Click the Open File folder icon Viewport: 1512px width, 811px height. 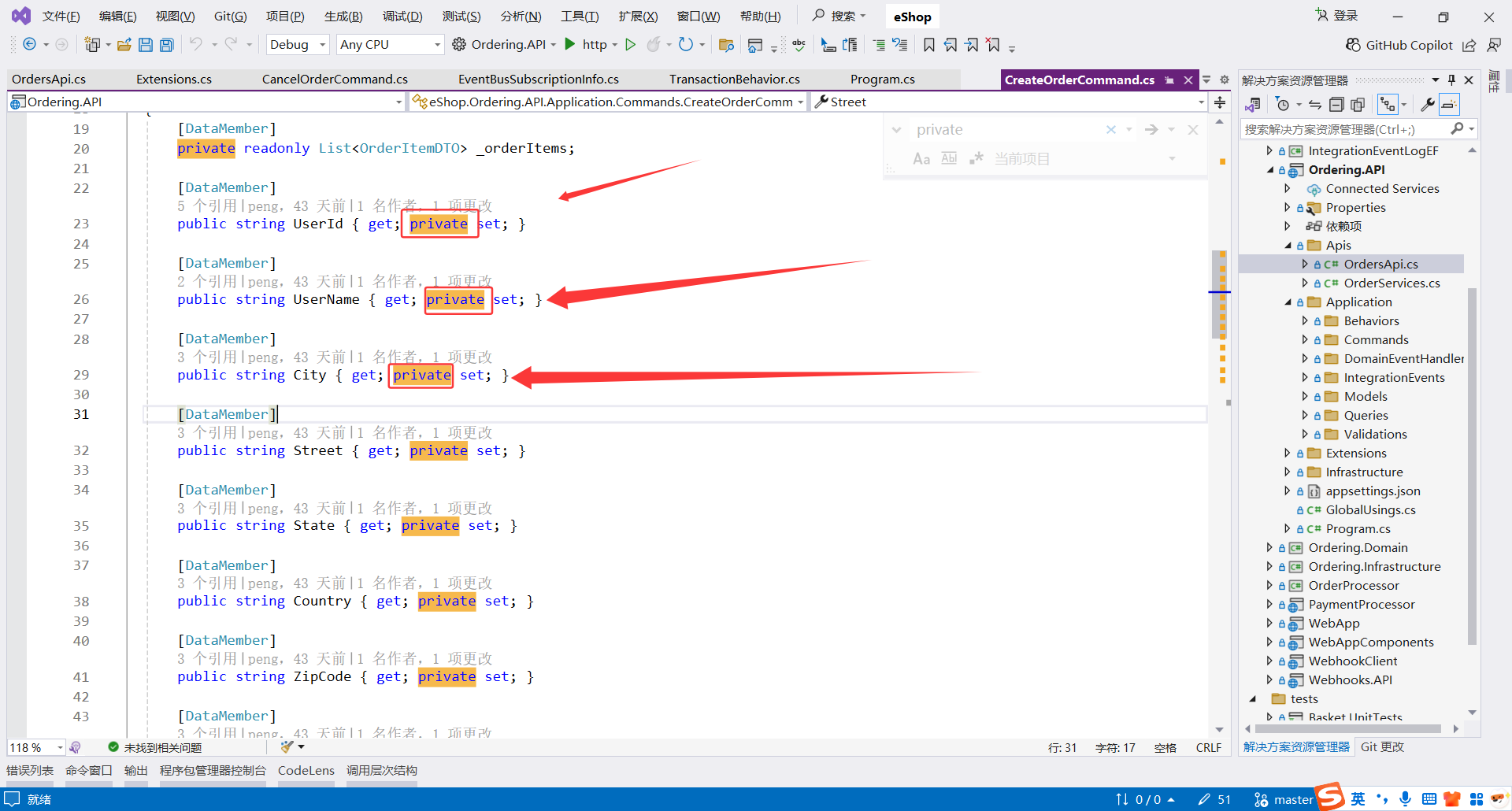[x=124, y=45]
